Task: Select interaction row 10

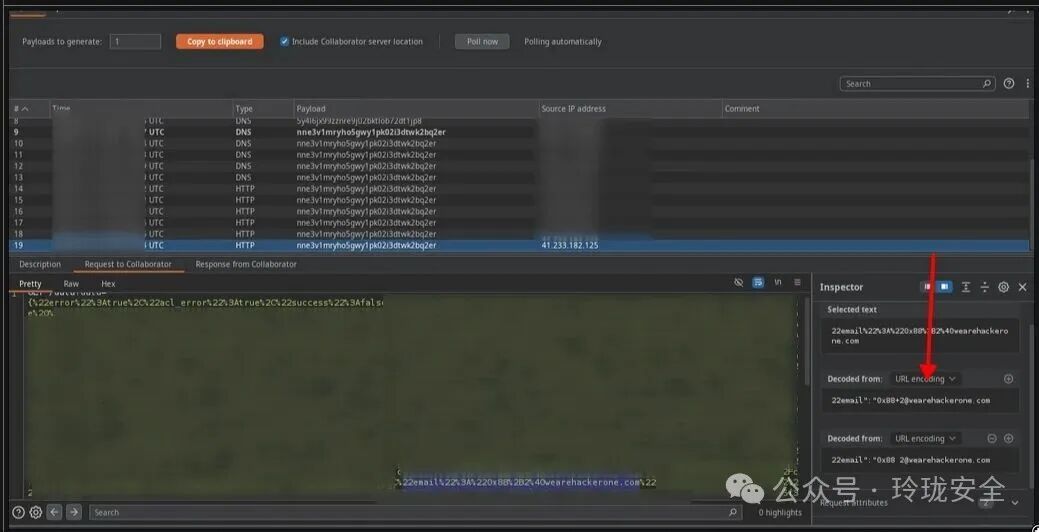Action: 520,143
